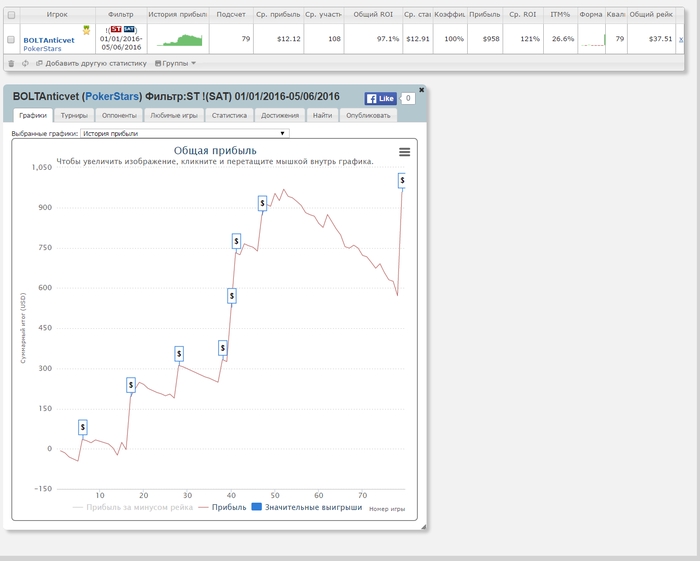The image size is (700, 561).
Task: Click the refresh arrow icon below the table
Action: 25,63
